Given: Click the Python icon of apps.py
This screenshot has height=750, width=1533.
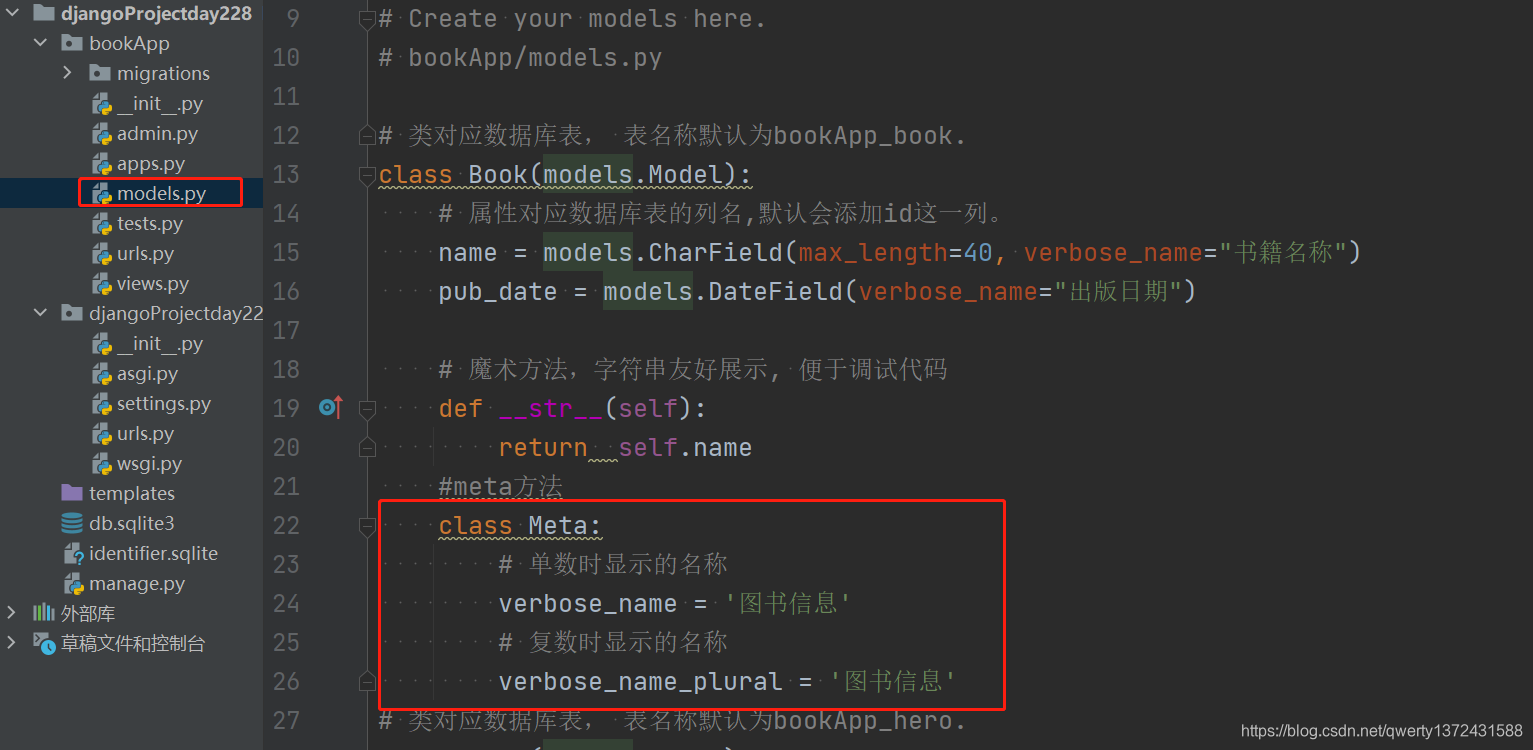Looking at the screenshot, I should (102, 163).
